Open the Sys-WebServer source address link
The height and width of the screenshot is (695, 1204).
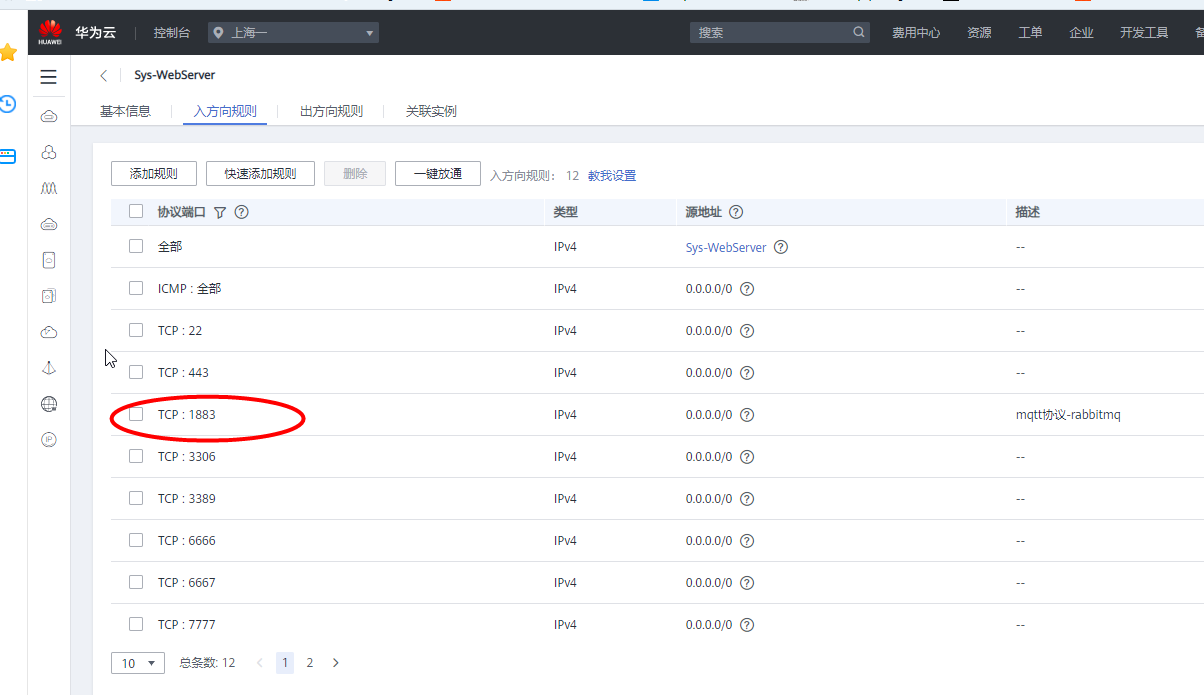[726, 247]
